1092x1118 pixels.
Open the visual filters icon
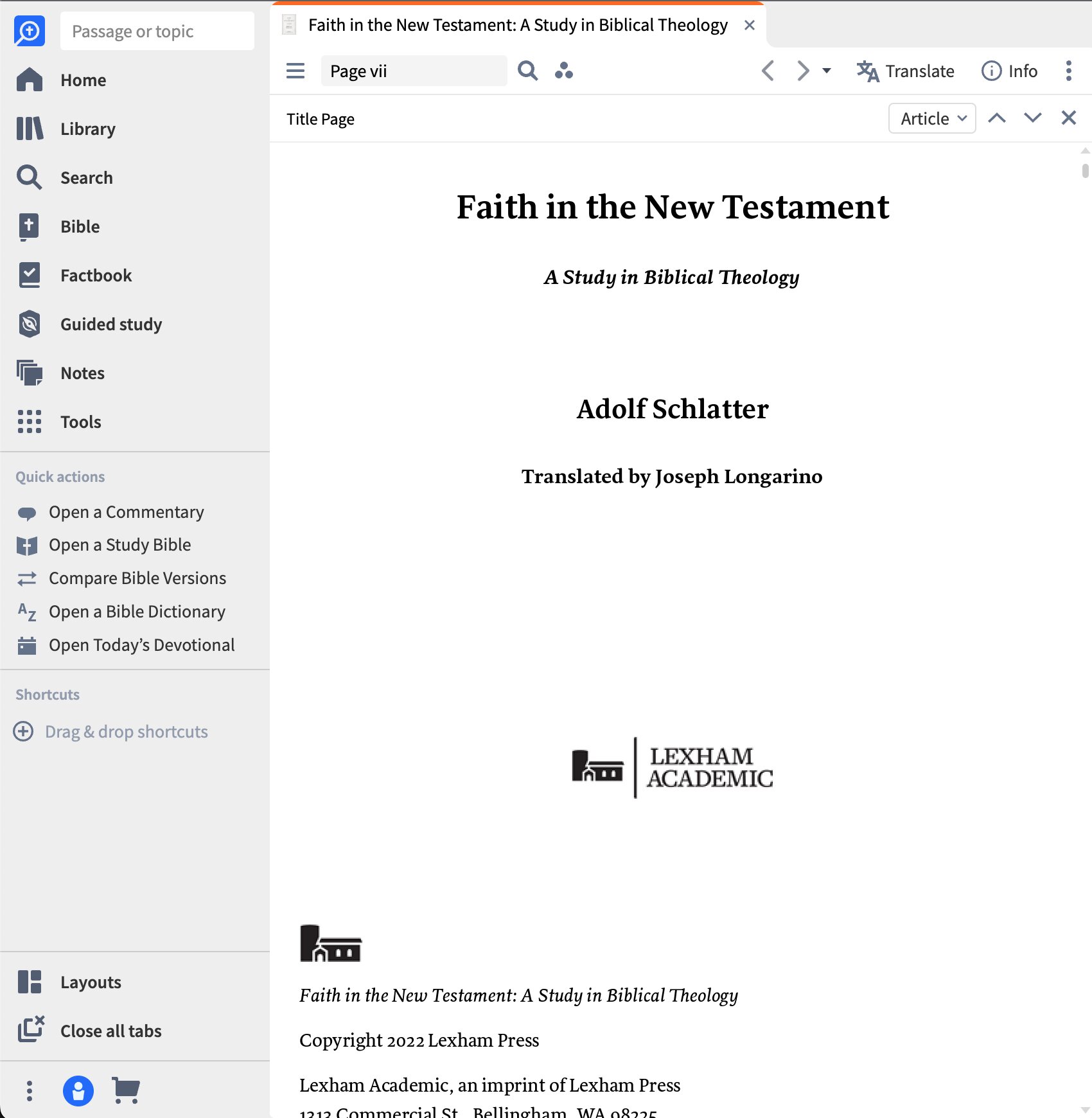pyautogui.click(x=563, y=71)
